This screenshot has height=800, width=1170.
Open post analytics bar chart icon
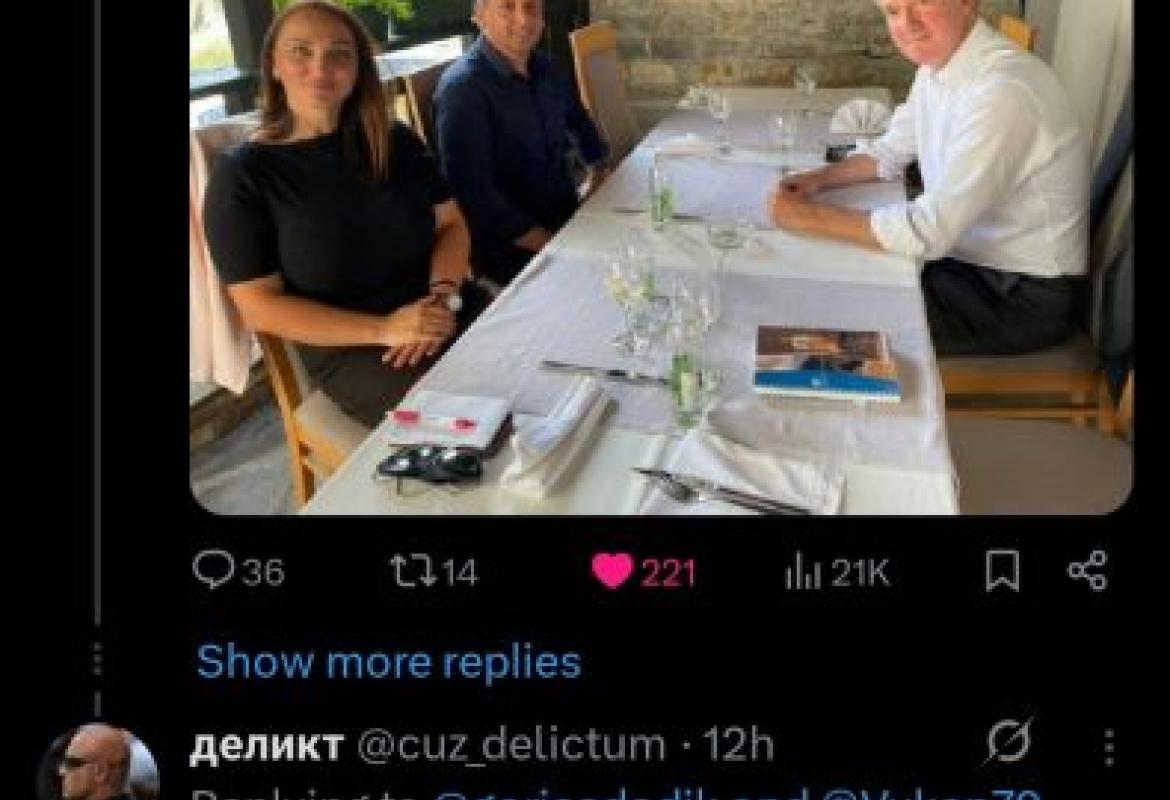pyautogui.click(x=802, y=571)
